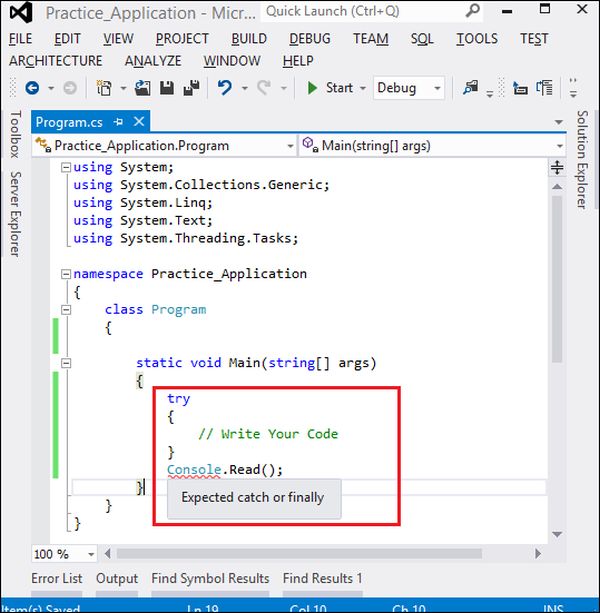
Task: Open the TEST menu
Action: point(534,39)
